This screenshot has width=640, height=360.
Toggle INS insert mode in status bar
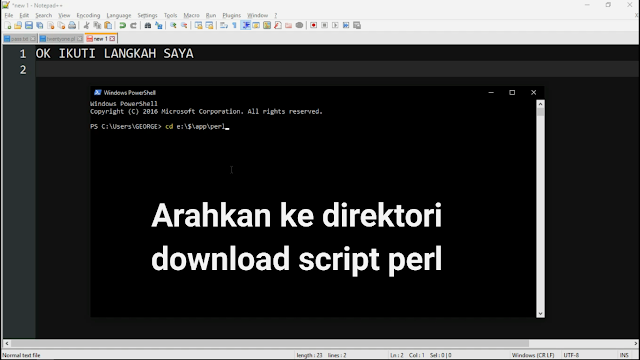tap(624, 355)
